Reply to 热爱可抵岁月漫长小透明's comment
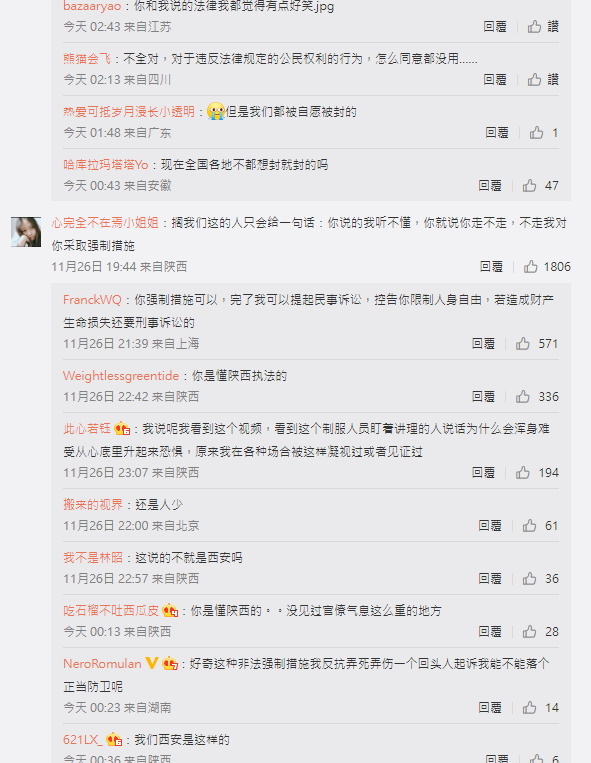Screen dimensions: 591x763 pos(497,132)
